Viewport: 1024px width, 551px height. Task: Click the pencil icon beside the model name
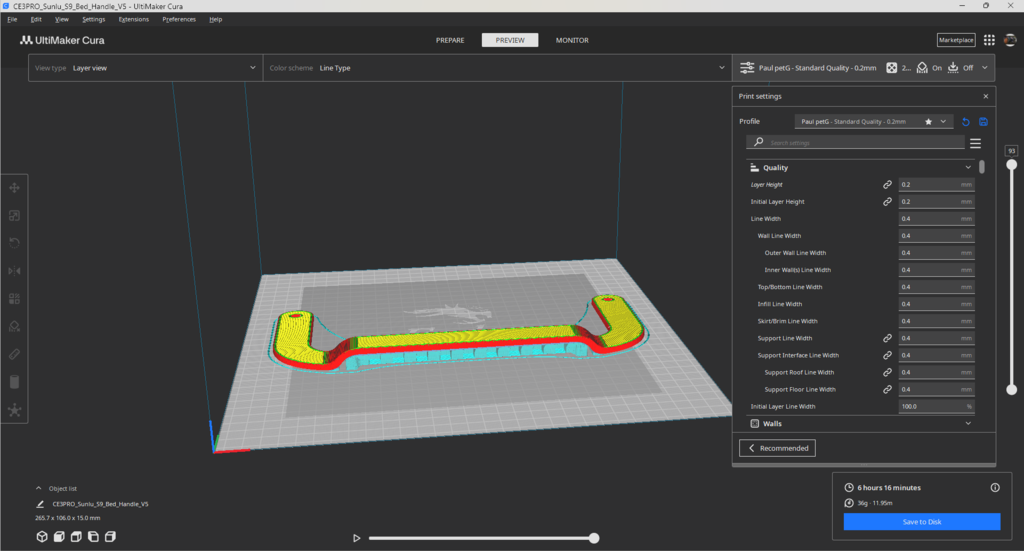pos(40,504)
